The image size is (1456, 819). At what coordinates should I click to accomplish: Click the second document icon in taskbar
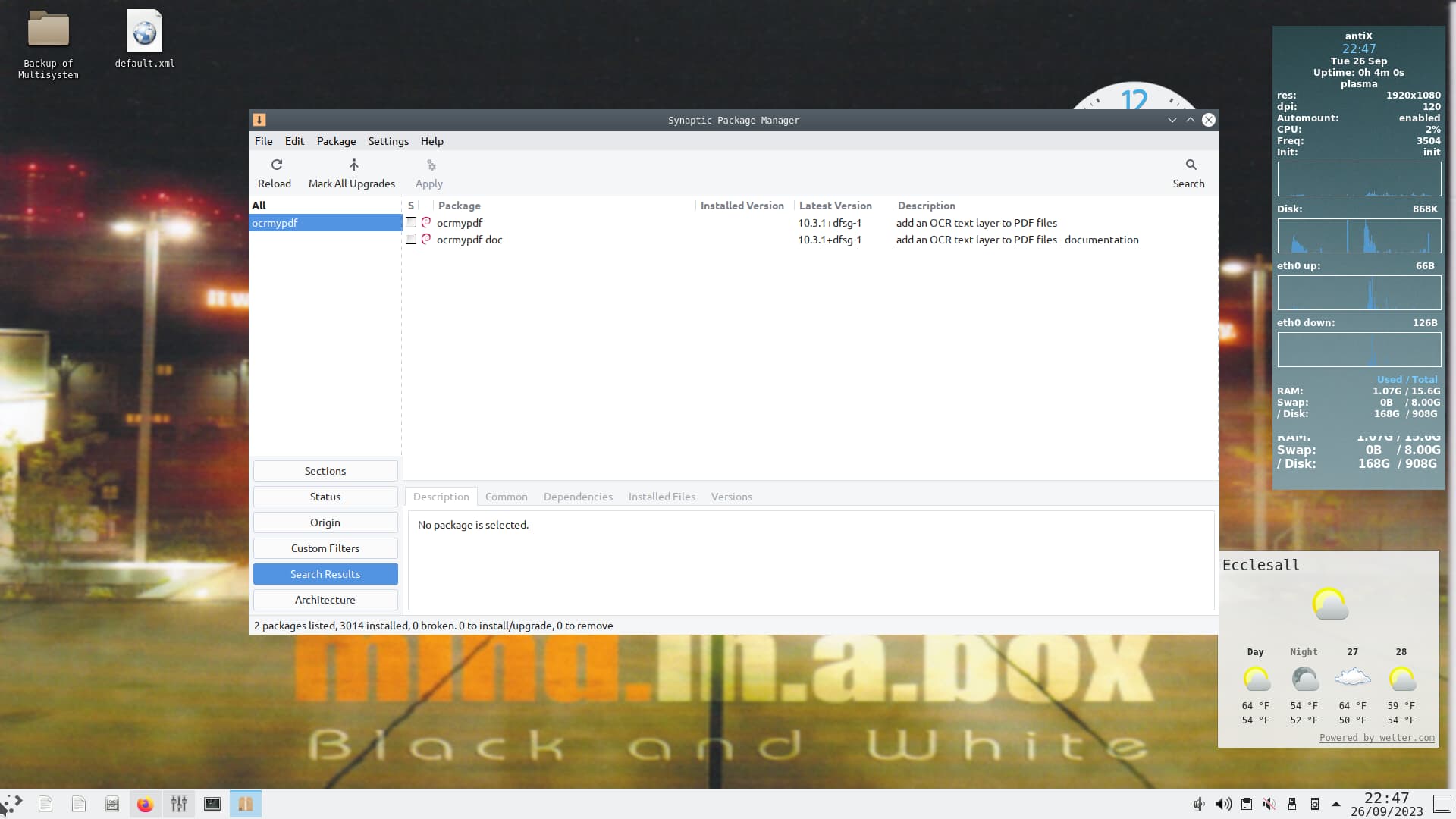coord(79,804)
